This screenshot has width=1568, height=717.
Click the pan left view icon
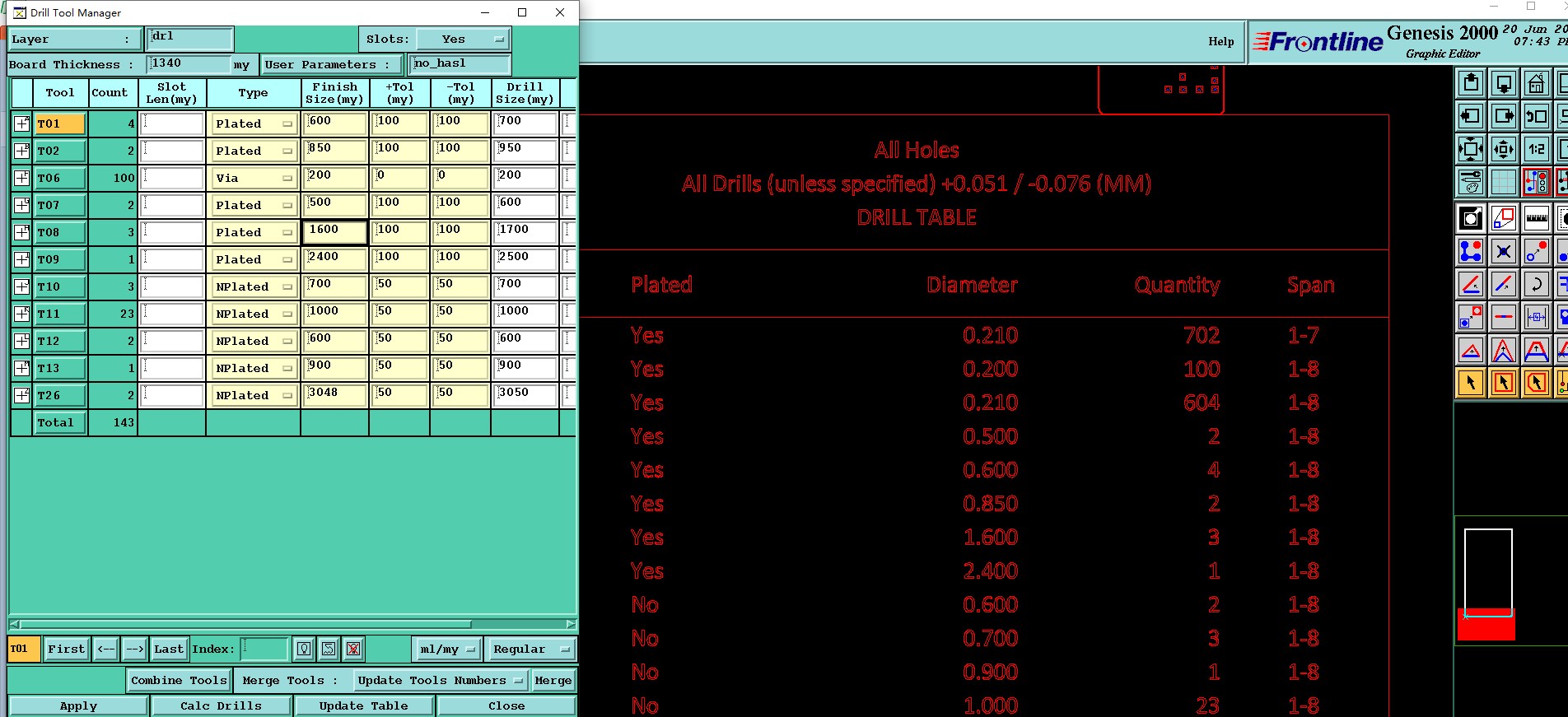point(1471,116)
